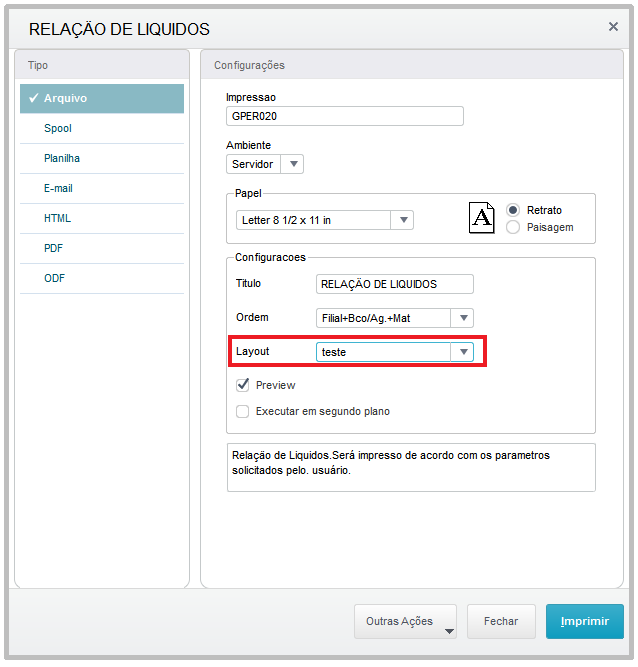Click the Fechar button
Image resolution: width=638 pixels, height=667 pixels.
(501, 621)
